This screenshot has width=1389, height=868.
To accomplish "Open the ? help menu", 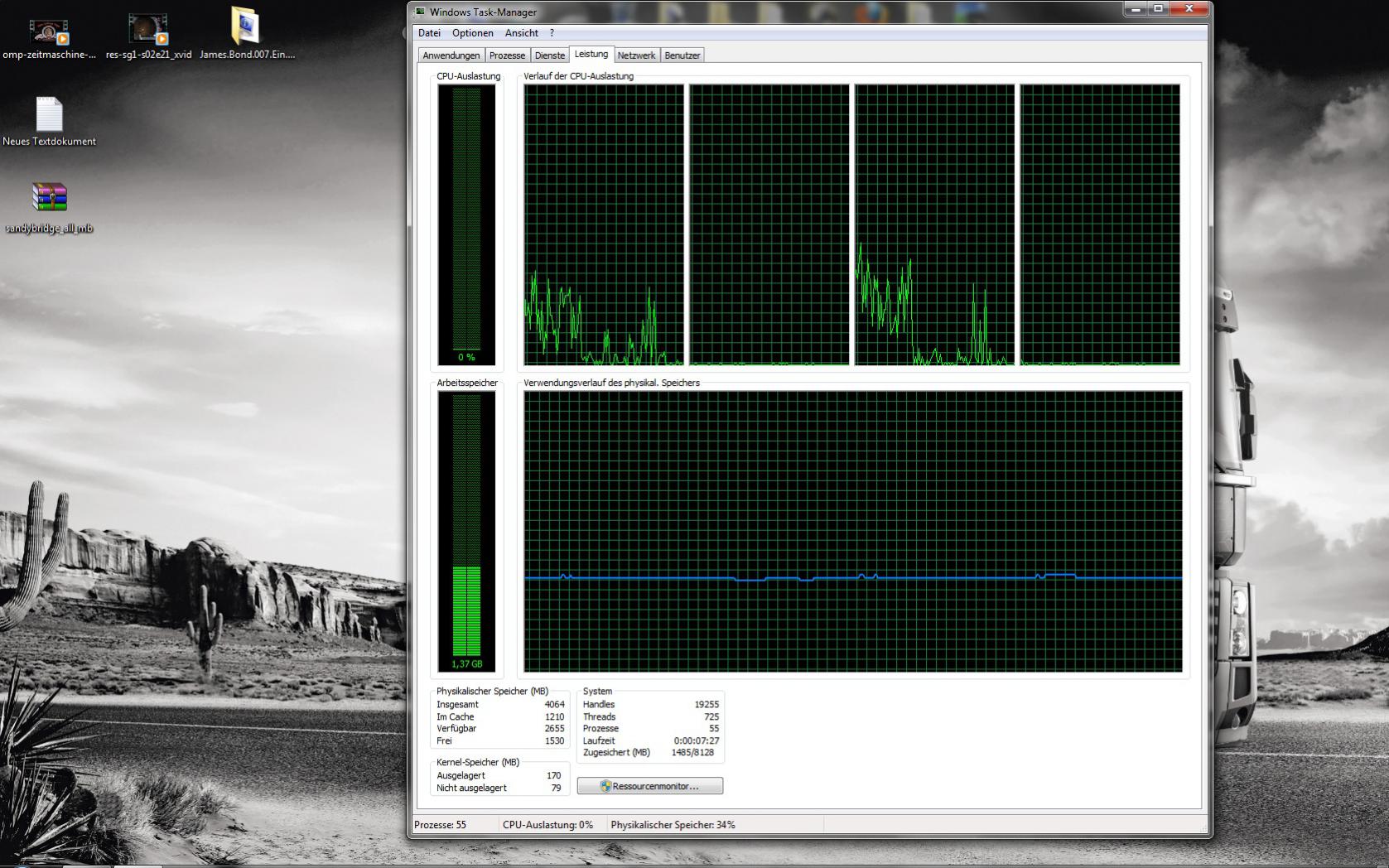I will [x=552, y=33].
